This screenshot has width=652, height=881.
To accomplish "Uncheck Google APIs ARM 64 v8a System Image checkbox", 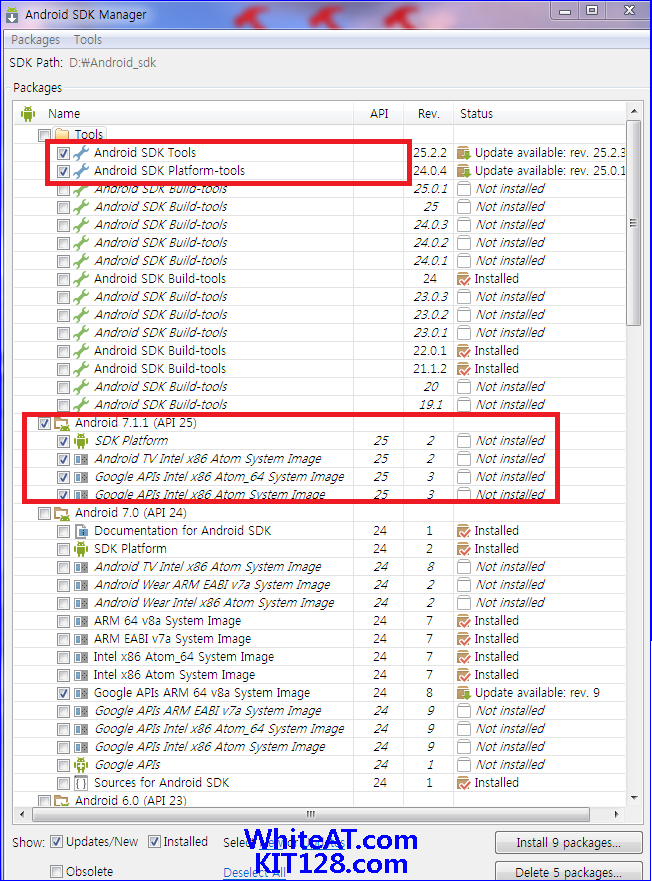I will 64,693.
